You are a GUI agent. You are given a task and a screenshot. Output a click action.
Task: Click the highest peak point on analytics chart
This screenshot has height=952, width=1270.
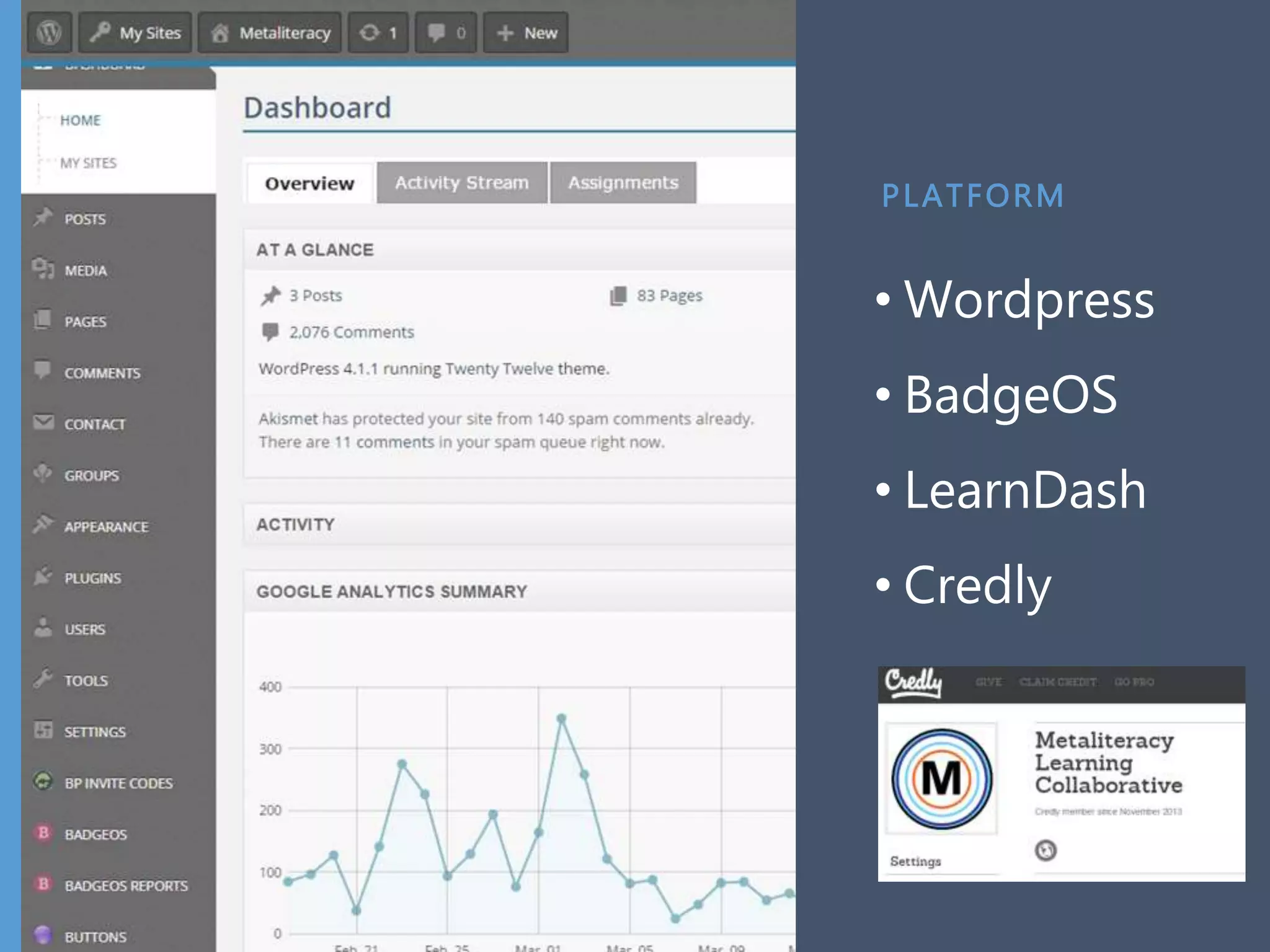tap(561, 719)
